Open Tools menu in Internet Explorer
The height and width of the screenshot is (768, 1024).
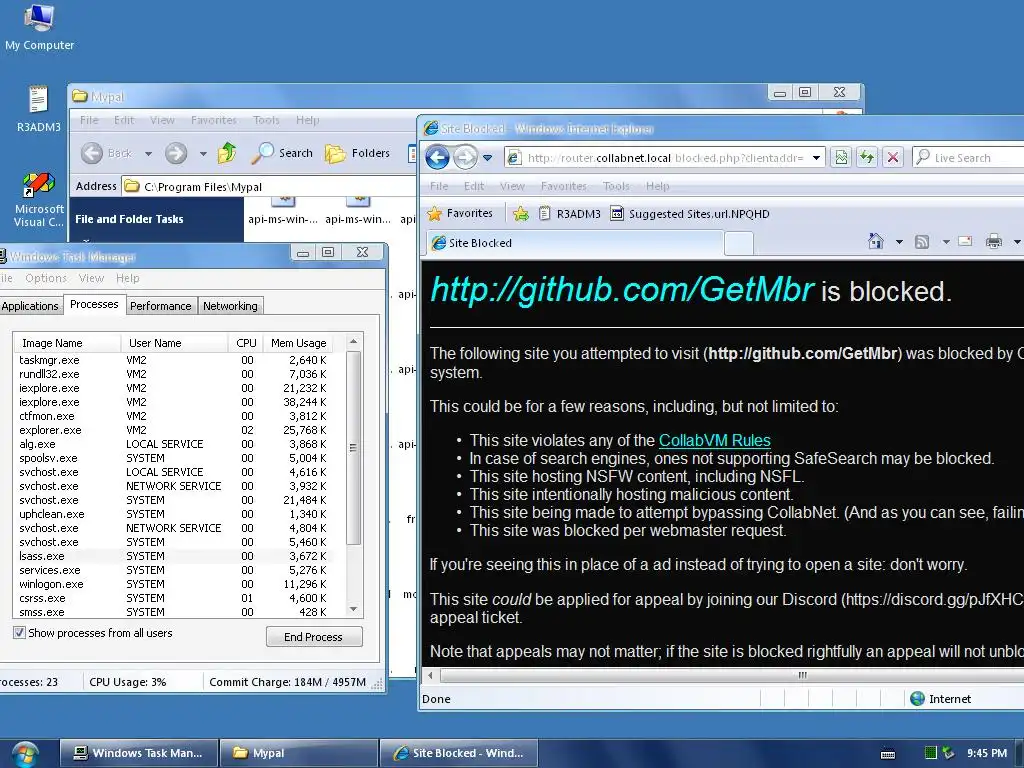click(616, 186)
